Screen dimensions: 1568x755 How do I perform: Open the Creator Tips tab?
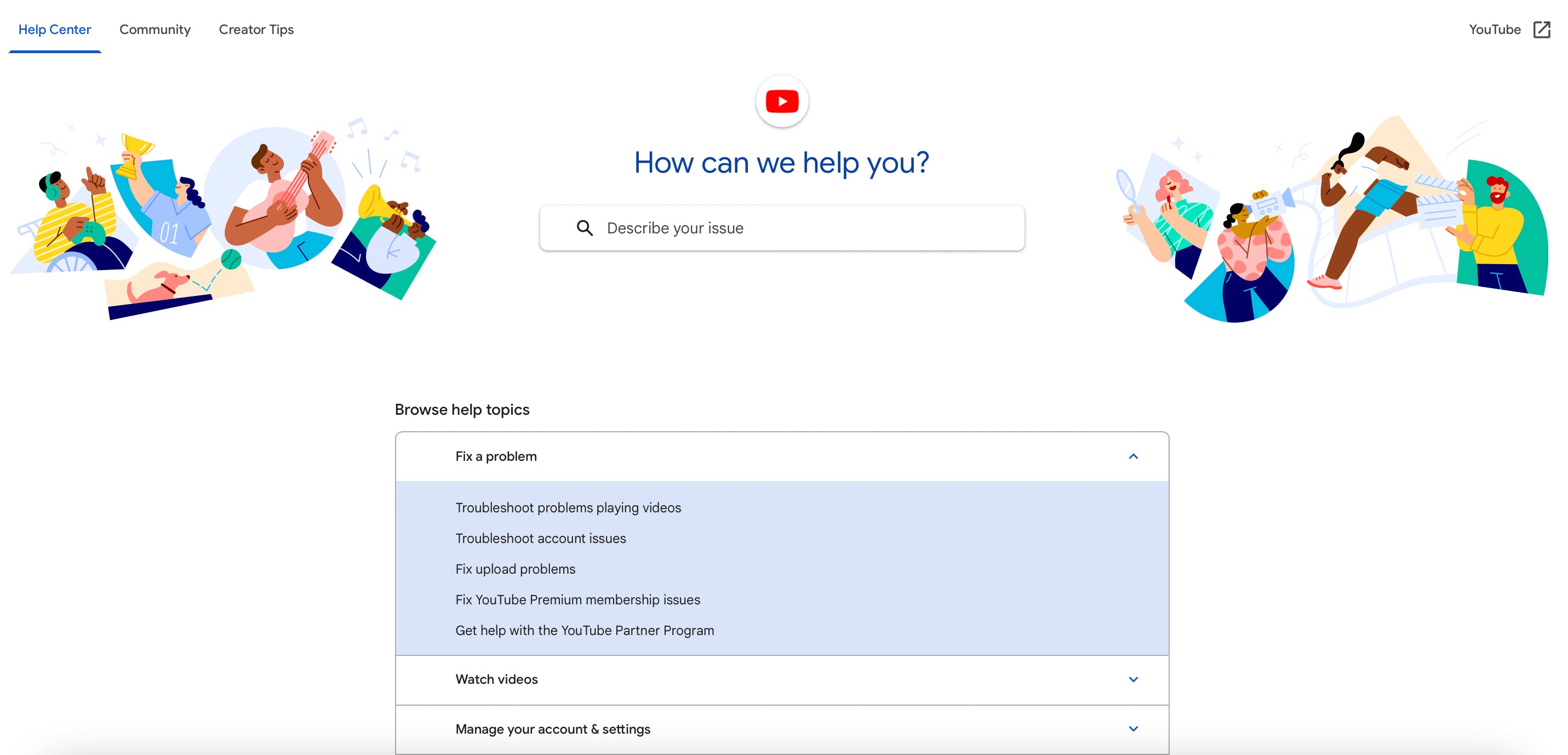point(256,30)
